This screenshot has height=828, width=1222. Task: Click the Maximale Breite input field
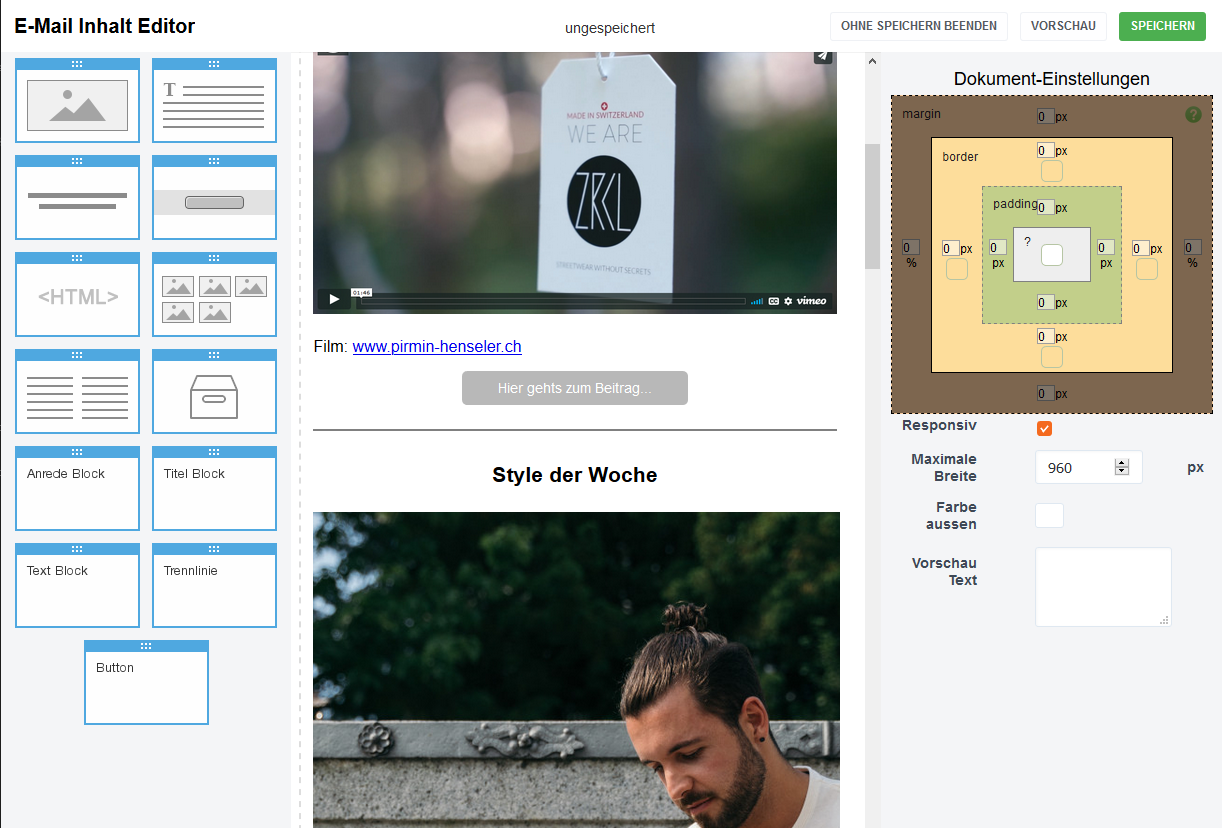pos(1088,467)
